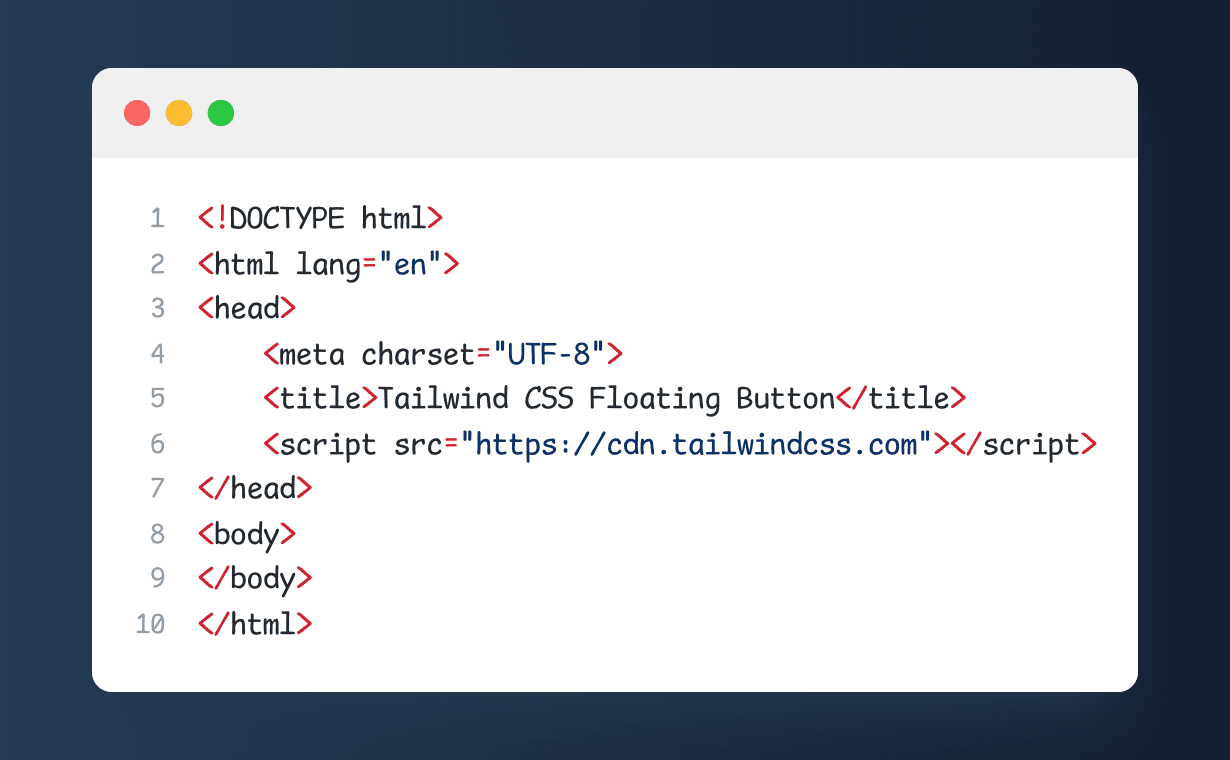
Task: Click the closing head tag
Action: coord(255,489)
